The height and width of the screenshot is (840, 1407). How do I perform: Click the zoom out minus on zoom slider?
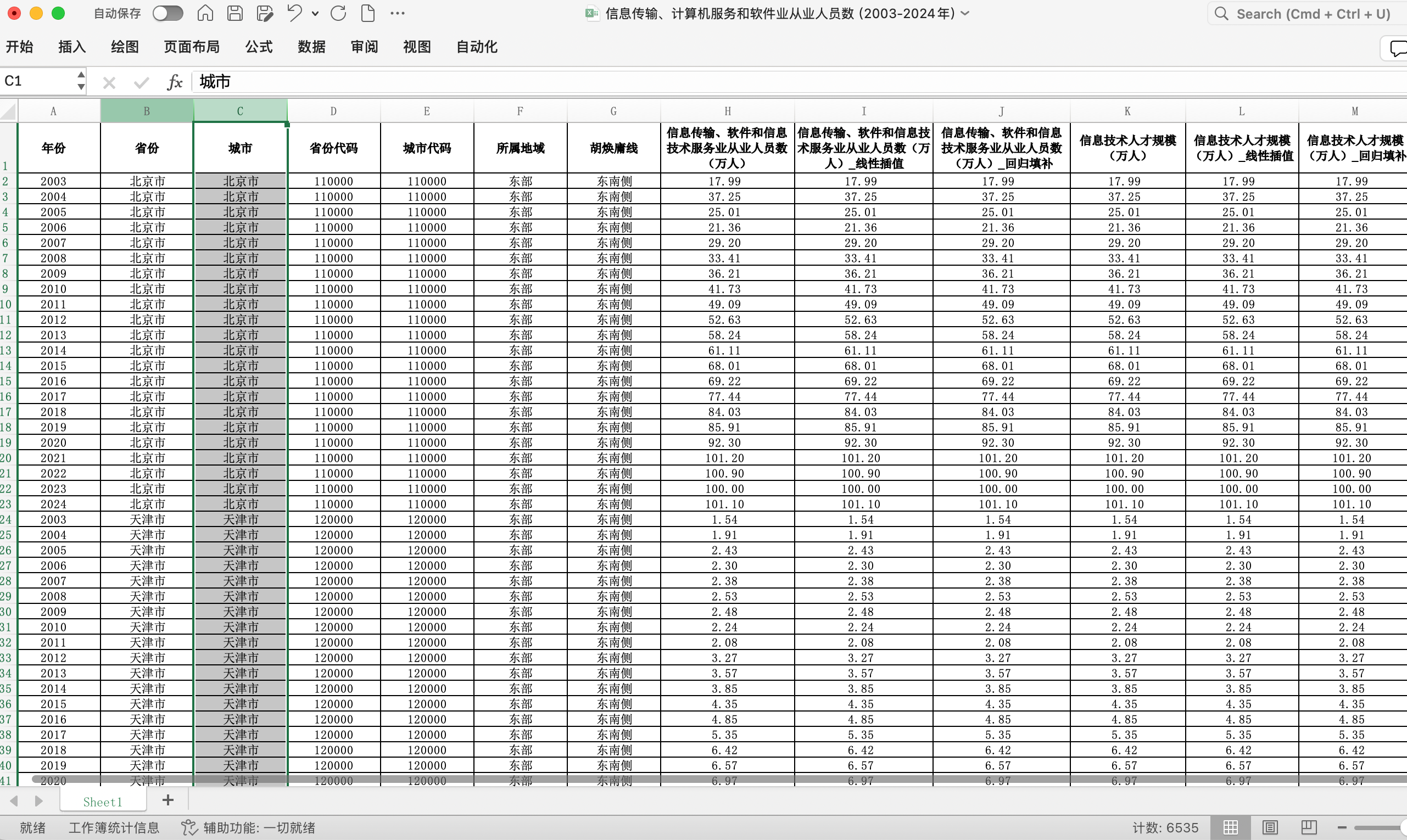point(1342,827)
